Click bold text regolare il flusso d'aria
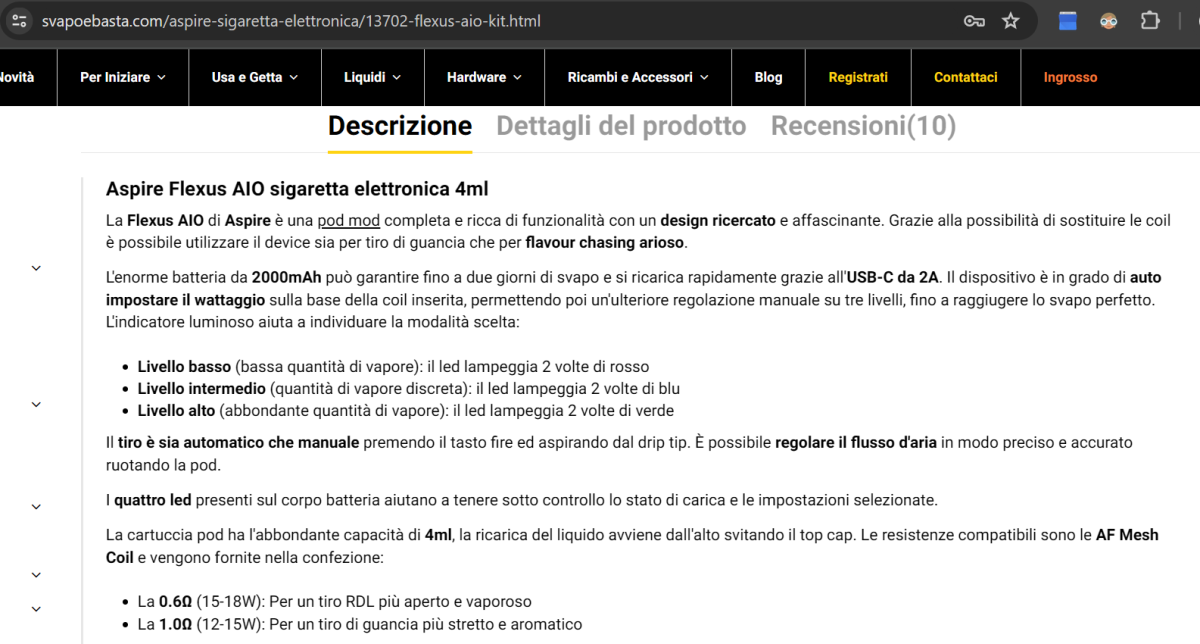This screenshot has width=1200, height=644. (856, 442)
